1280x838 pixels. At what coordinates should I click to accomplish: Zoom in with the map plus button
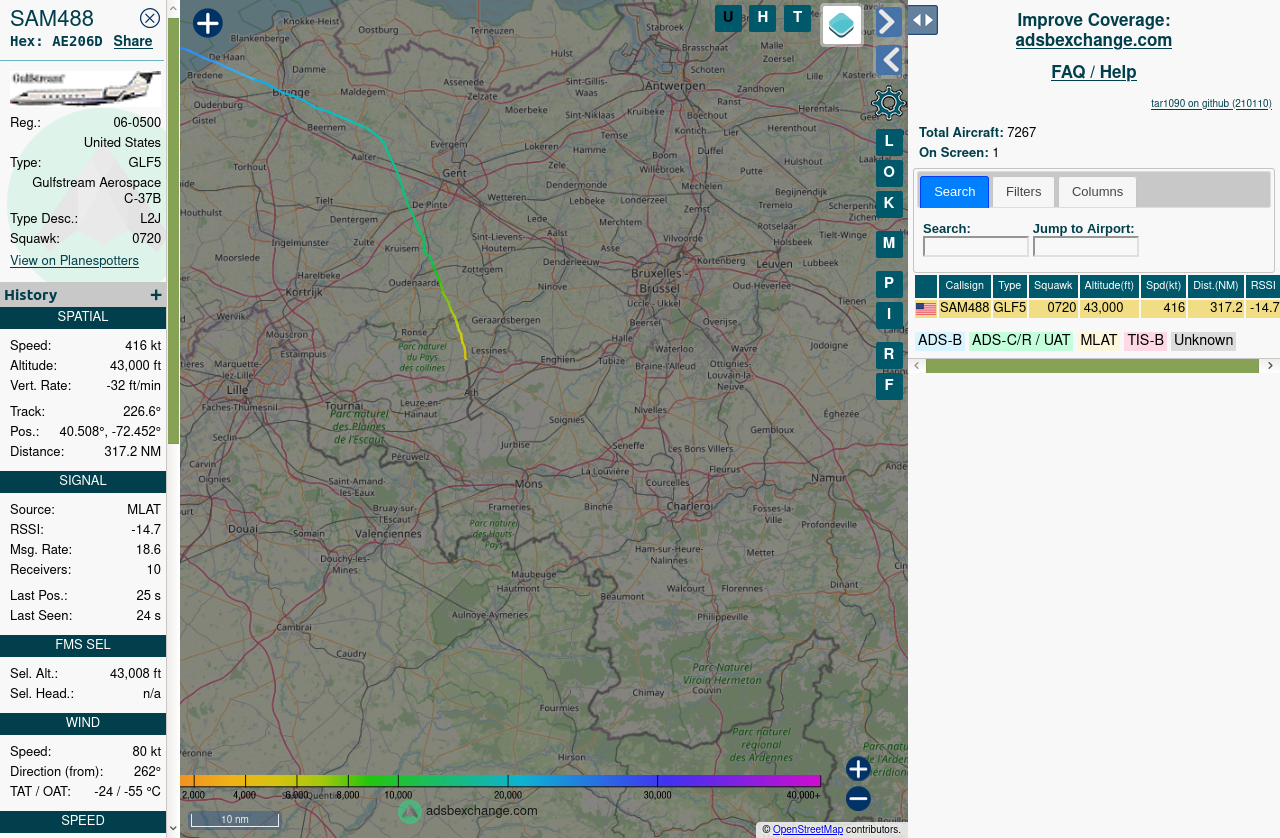click(x=858, y=769)
